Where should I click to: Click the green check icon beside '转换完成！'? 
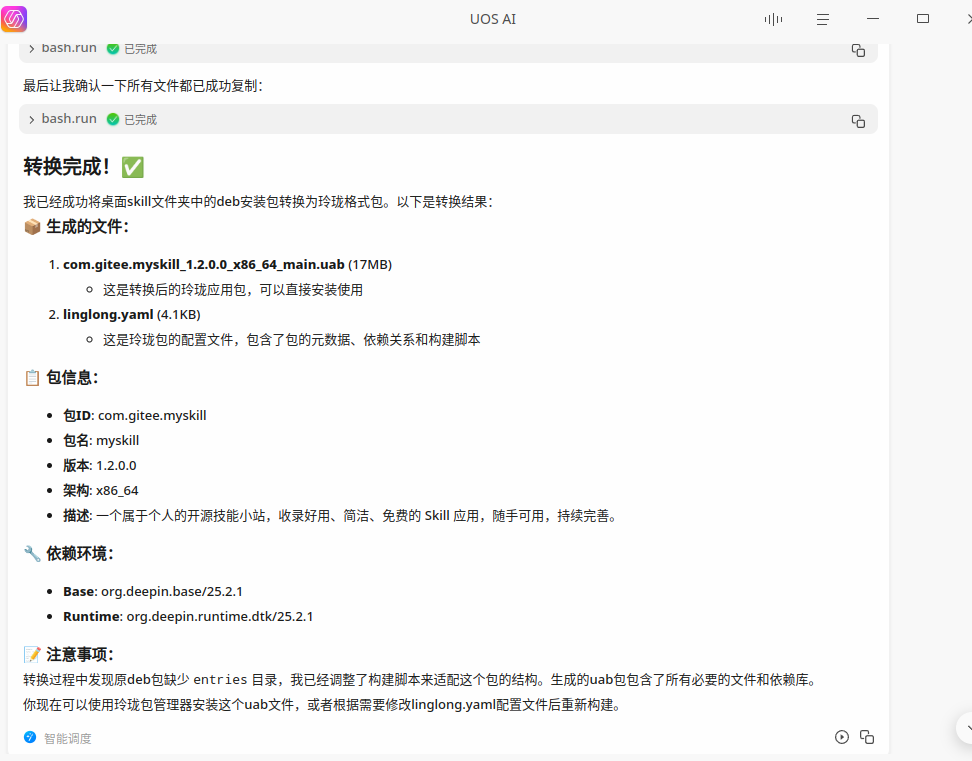pyautogui.click(x=133, y=167)
